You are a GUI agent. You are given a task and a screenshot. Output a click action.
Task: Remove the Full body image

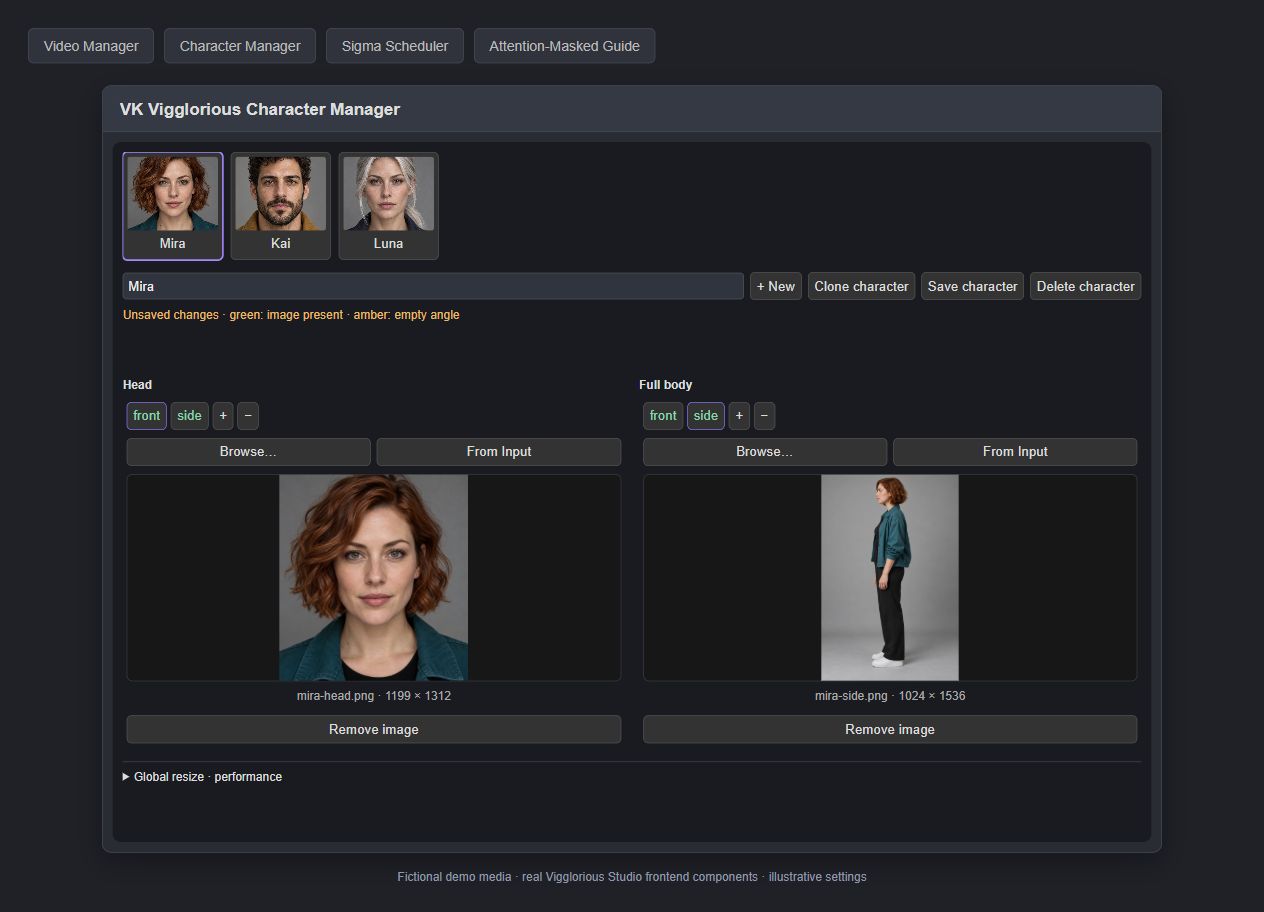coord(890,729)
